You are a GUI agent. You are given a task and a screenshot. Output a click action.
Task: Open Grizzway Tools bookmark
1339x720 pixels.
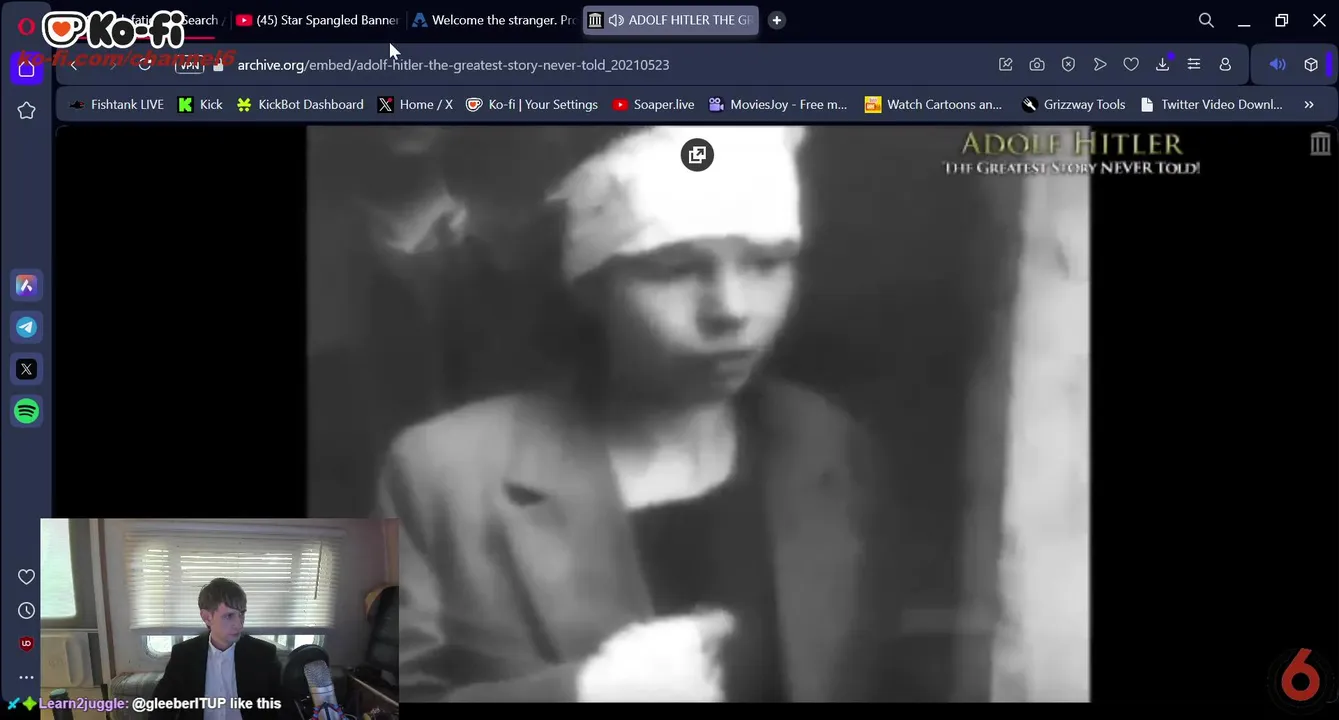[x=1074, y=104]
